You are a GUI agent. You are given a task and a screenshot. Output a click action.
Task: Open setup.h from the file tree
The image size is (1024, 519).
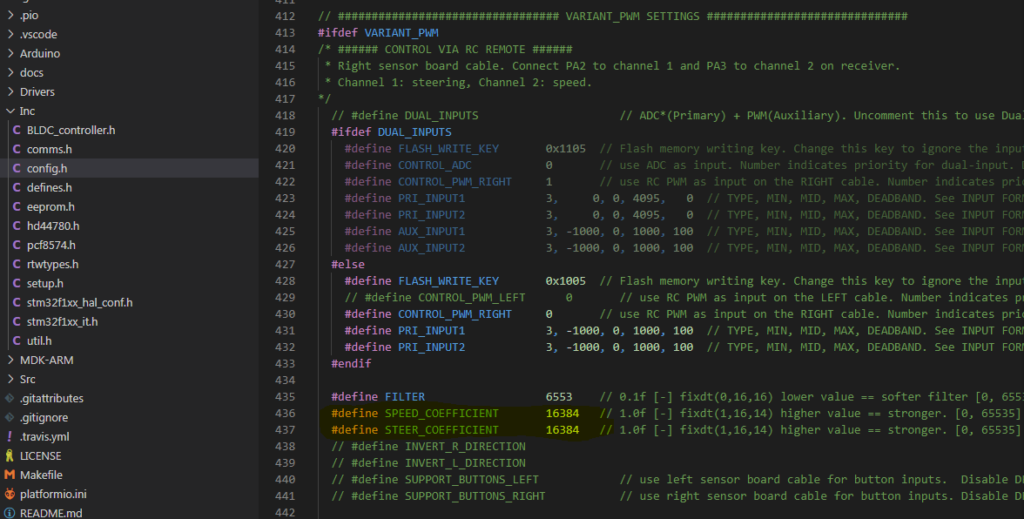point(46,283)
